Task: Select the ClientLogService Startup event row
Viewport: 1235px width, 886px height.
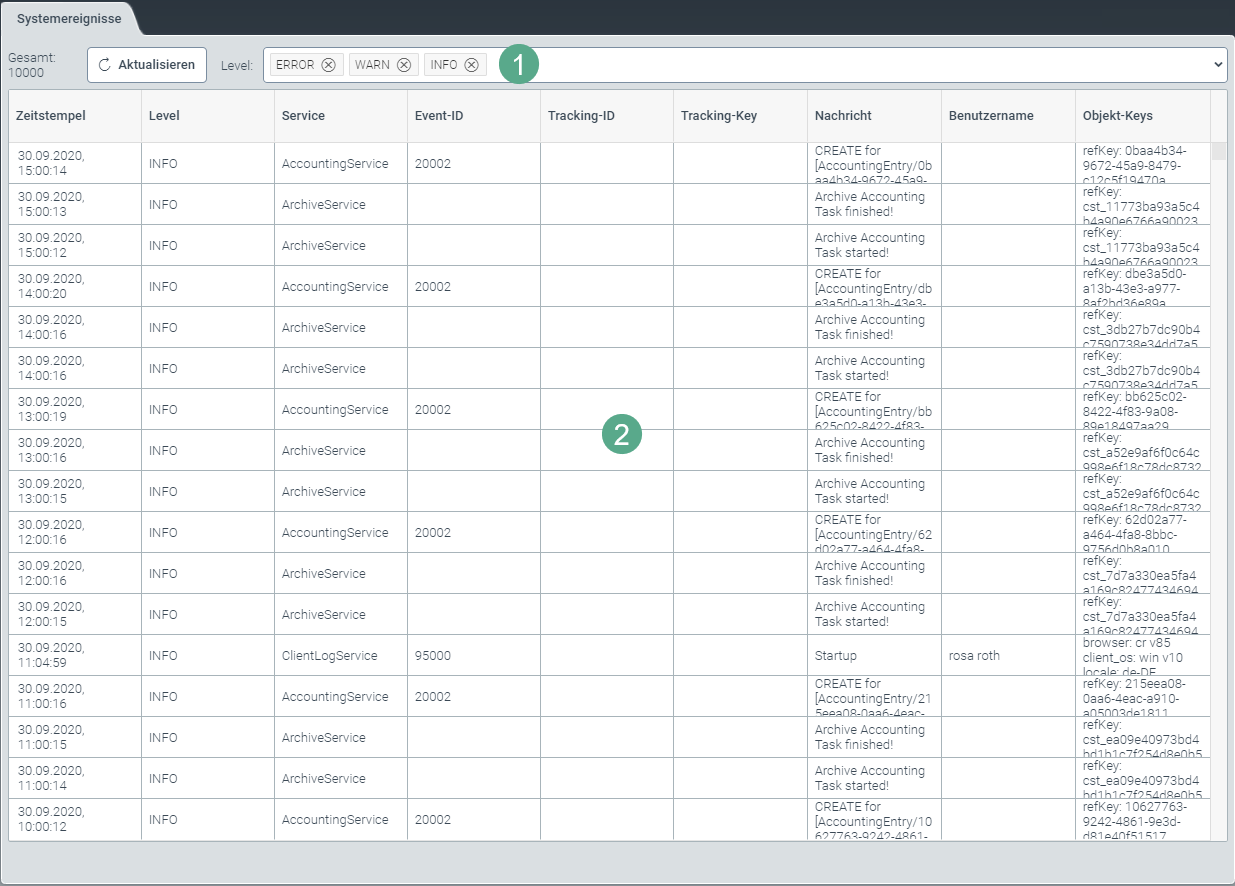Action: click(329, 656)
